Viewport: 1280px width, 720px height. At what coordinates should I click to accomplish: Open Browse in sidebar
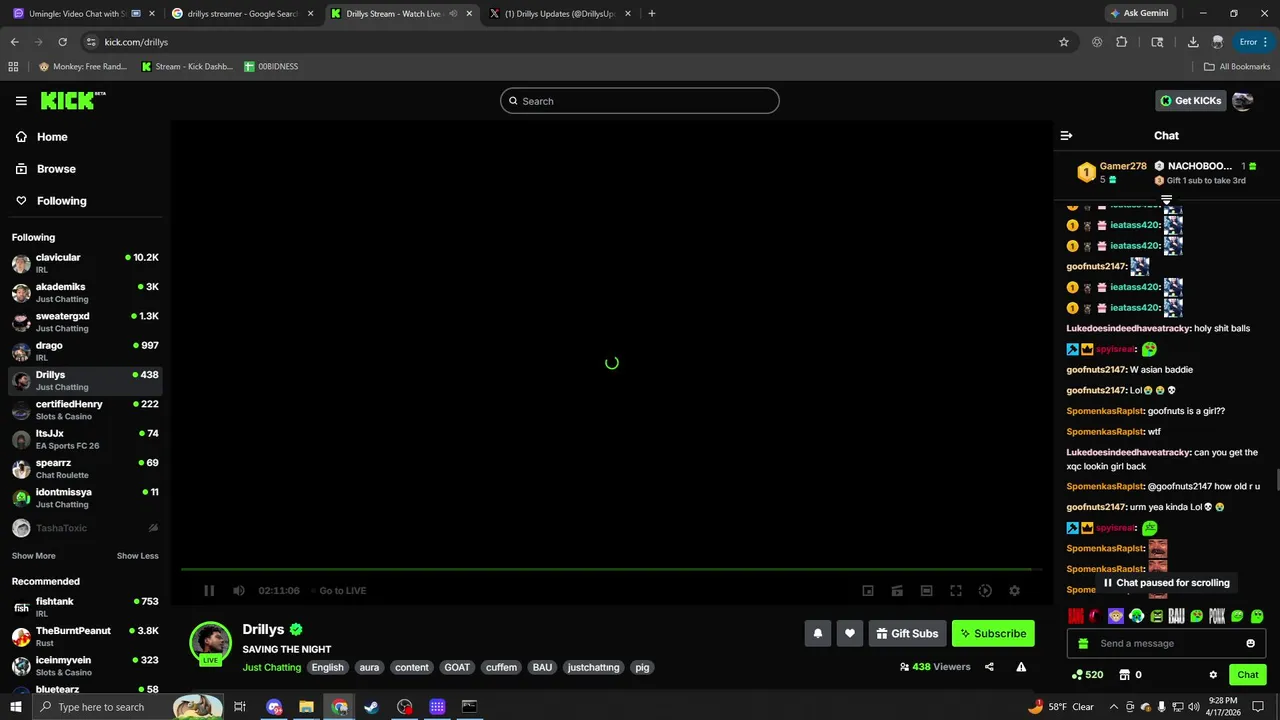click(x=46, y=169)
